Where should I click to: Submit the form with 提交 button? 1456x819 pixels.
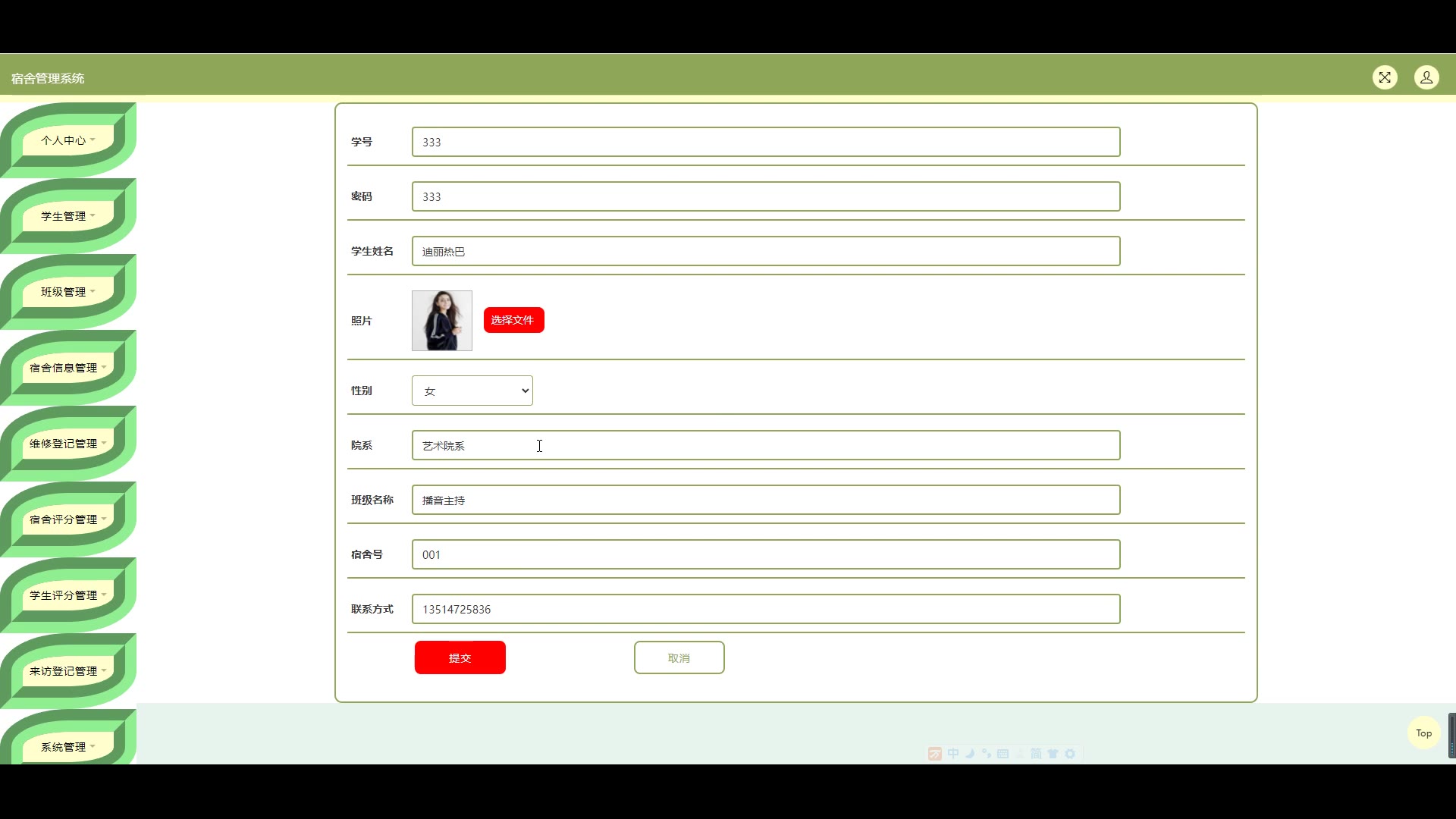pos(460,657)
